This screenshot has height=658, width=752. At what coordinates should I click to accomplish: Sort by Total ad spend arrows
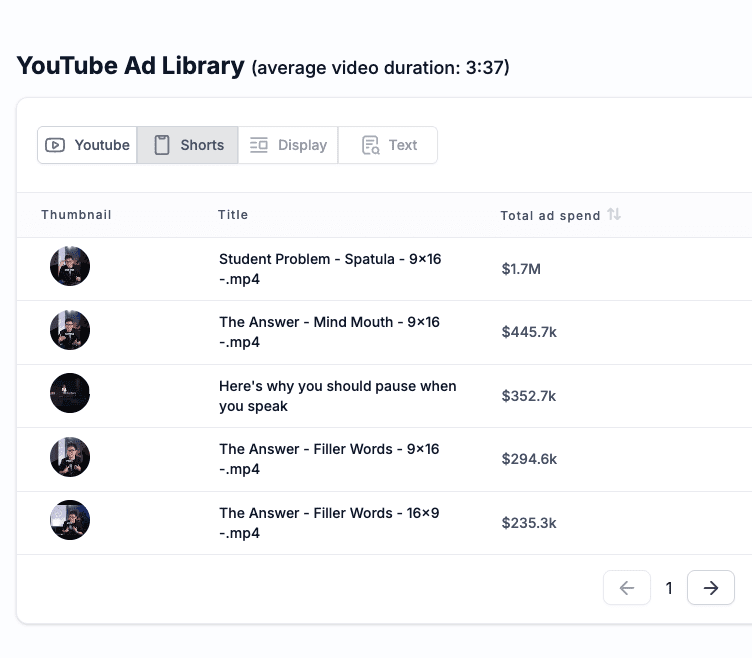coord(614,214)
